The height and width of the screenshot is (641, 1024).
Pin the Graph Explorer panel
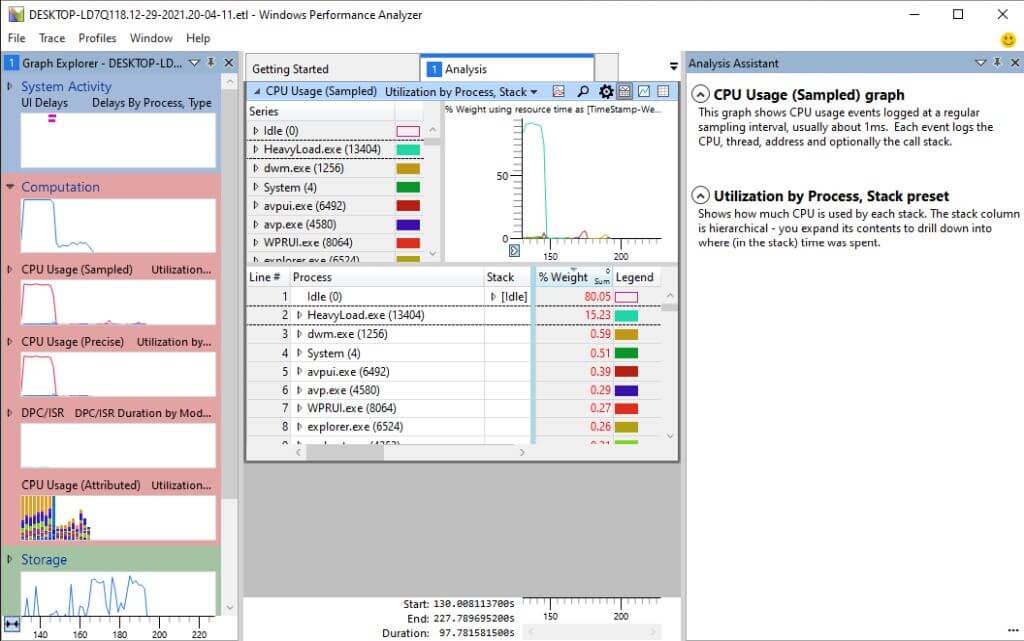pos(211,63)
